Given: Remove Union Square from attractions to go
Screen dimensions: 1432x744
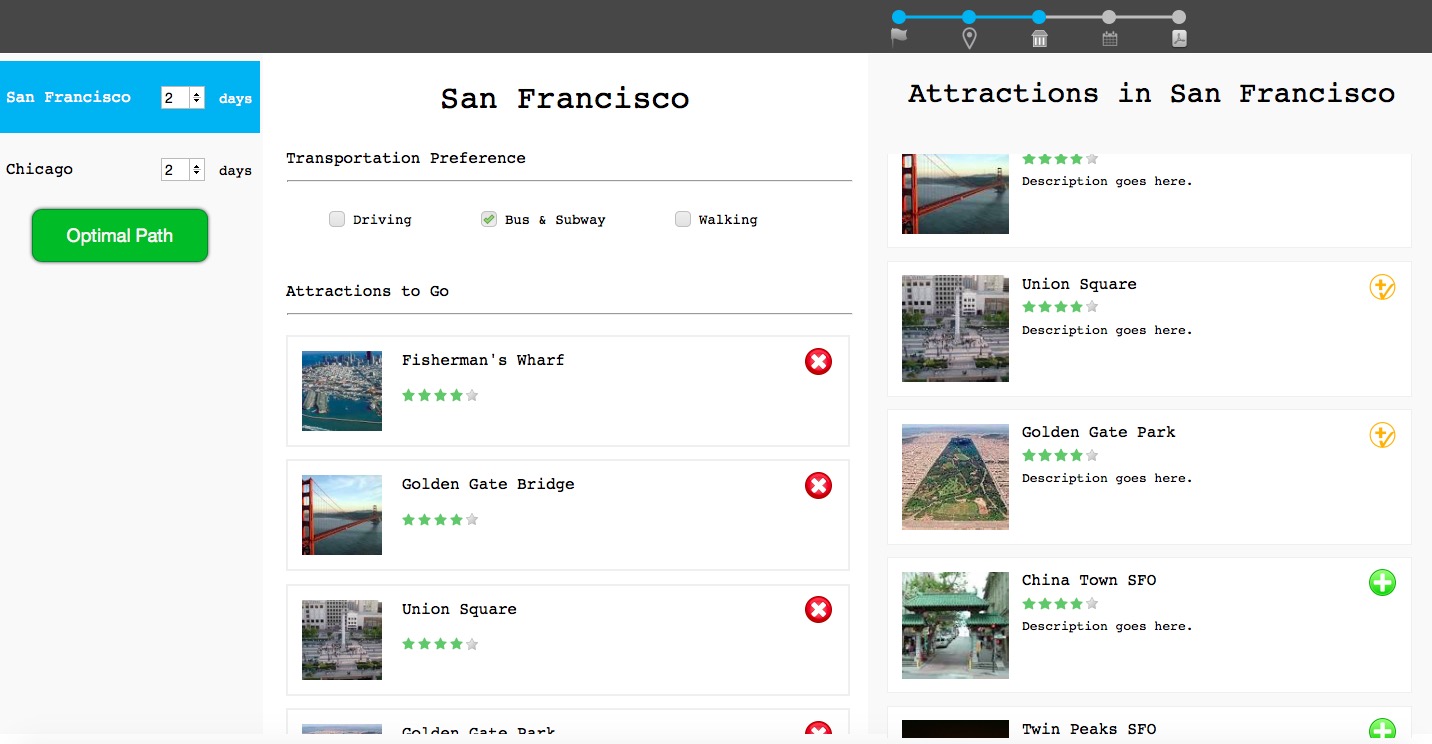Looking at the screenshot, I should coord(818,609).
